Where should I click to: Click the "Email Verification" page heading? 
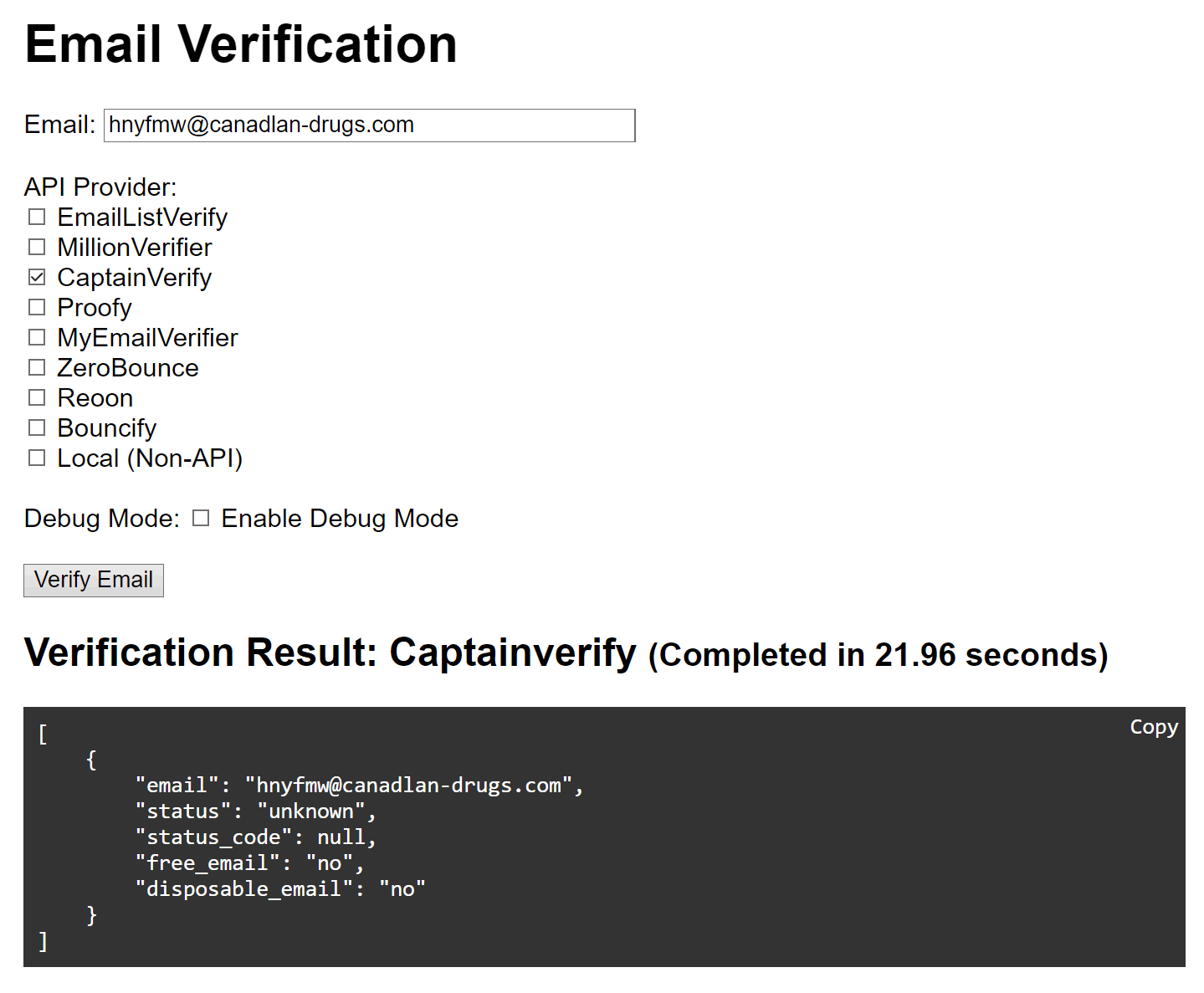click(241, 44)
